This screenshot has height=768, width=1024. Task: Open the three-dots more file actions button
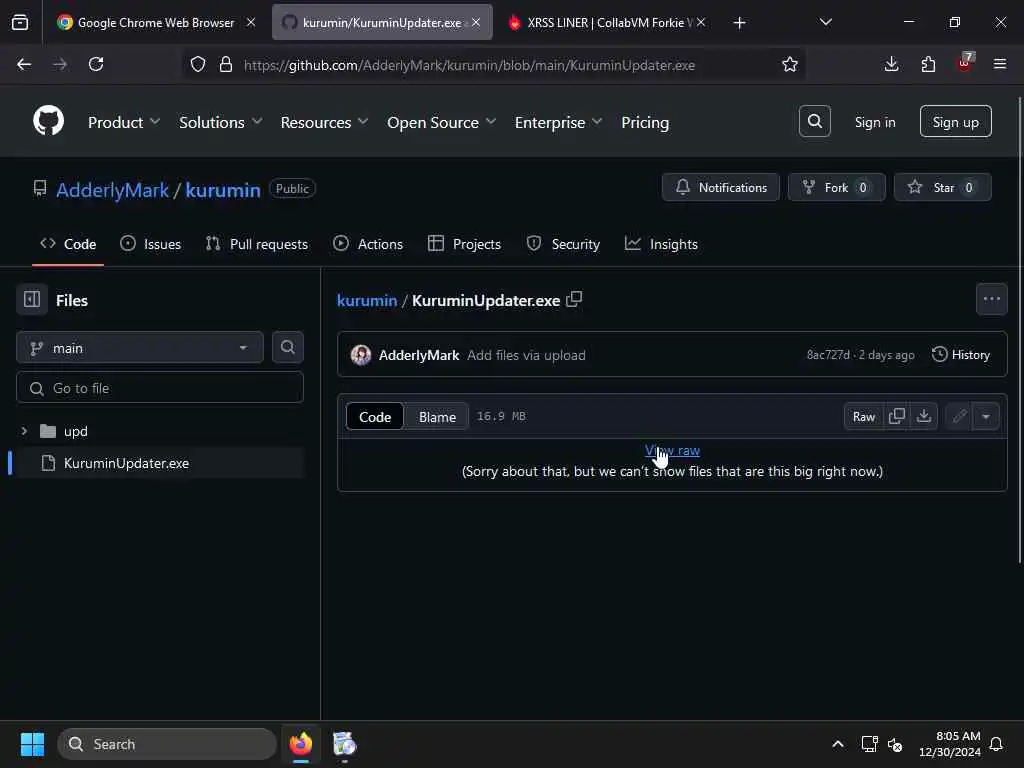(991, 299)
